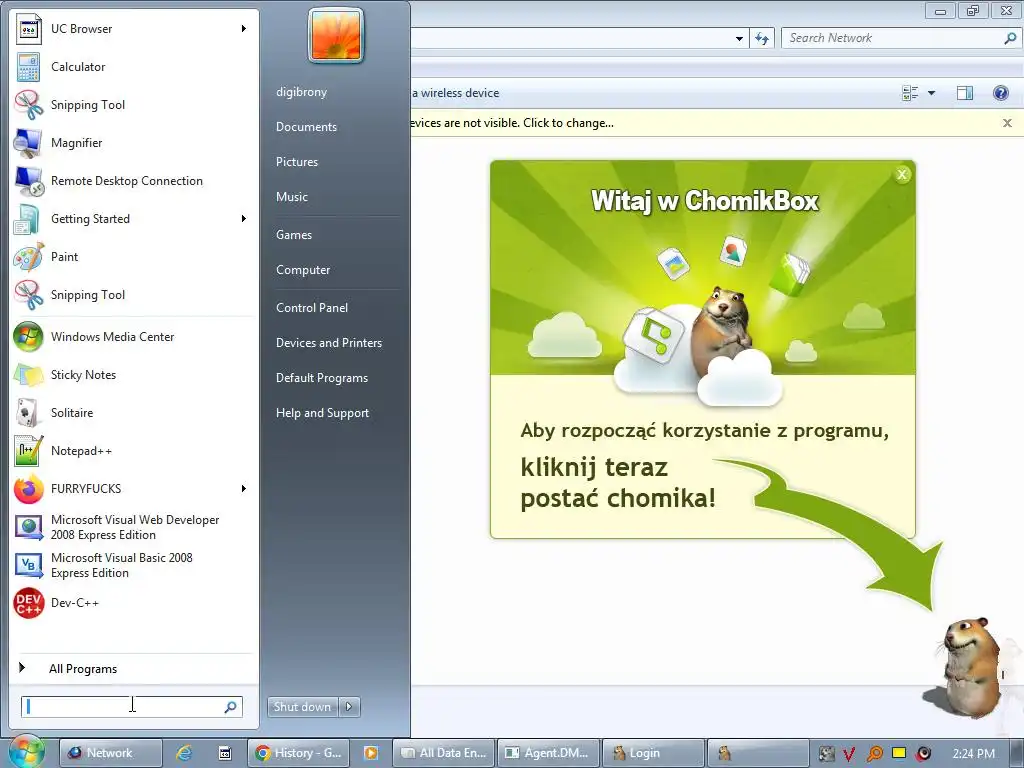Open the address bar history dropdown

click(x=739, y=39)
